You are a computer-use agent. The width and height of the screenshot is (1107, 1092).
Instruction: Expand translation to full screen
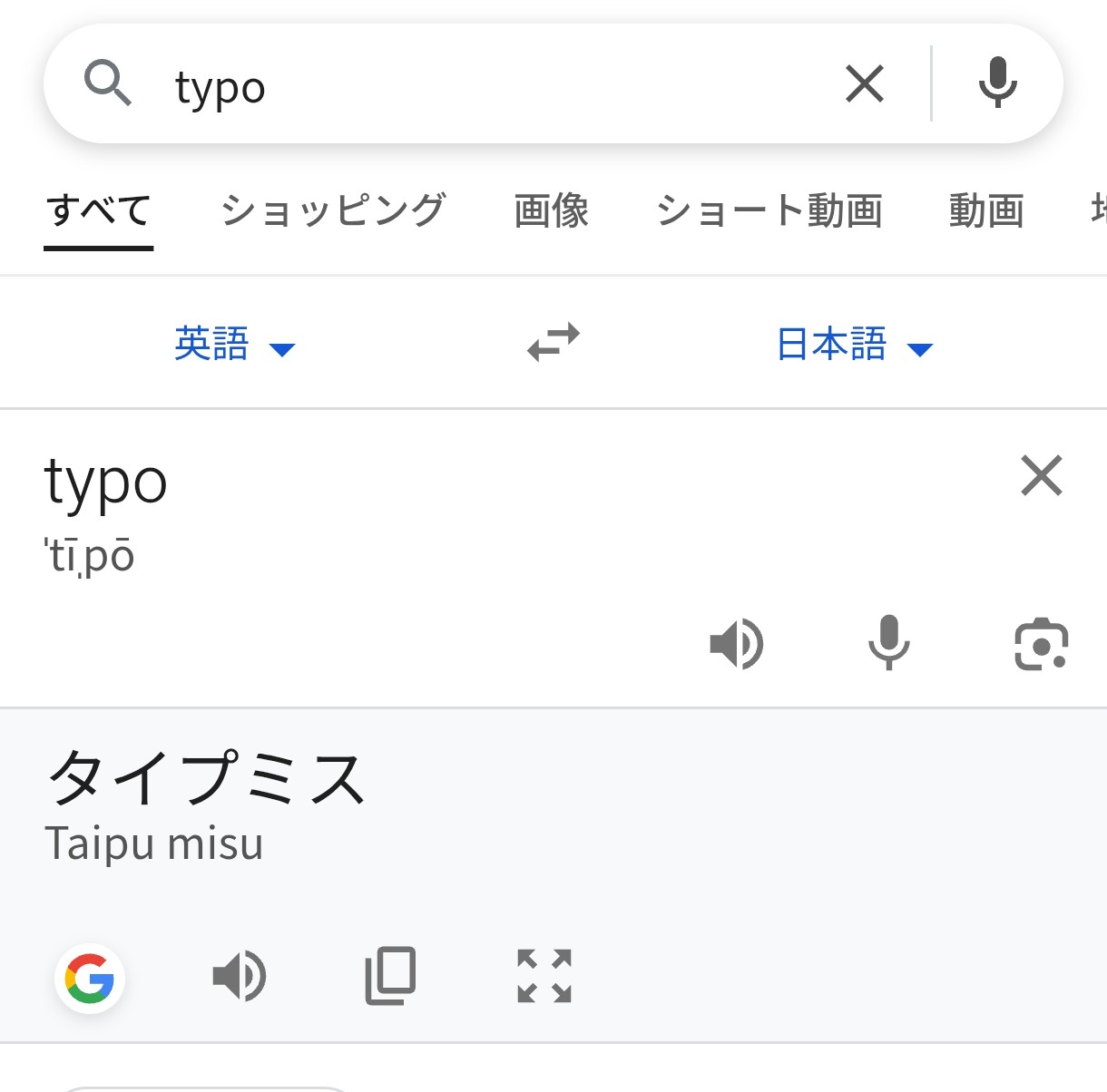[x=544, y=976]
